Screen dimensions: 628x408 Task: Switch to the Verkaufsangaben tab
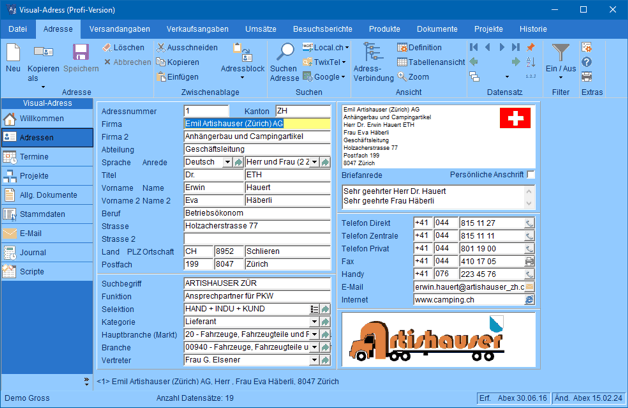click(x=197, y=29)
